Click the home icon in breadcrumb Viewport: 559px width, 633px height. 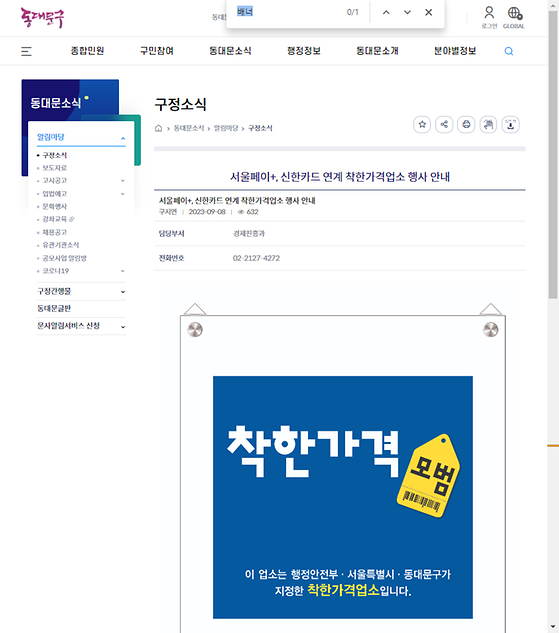tap(158, 128)
